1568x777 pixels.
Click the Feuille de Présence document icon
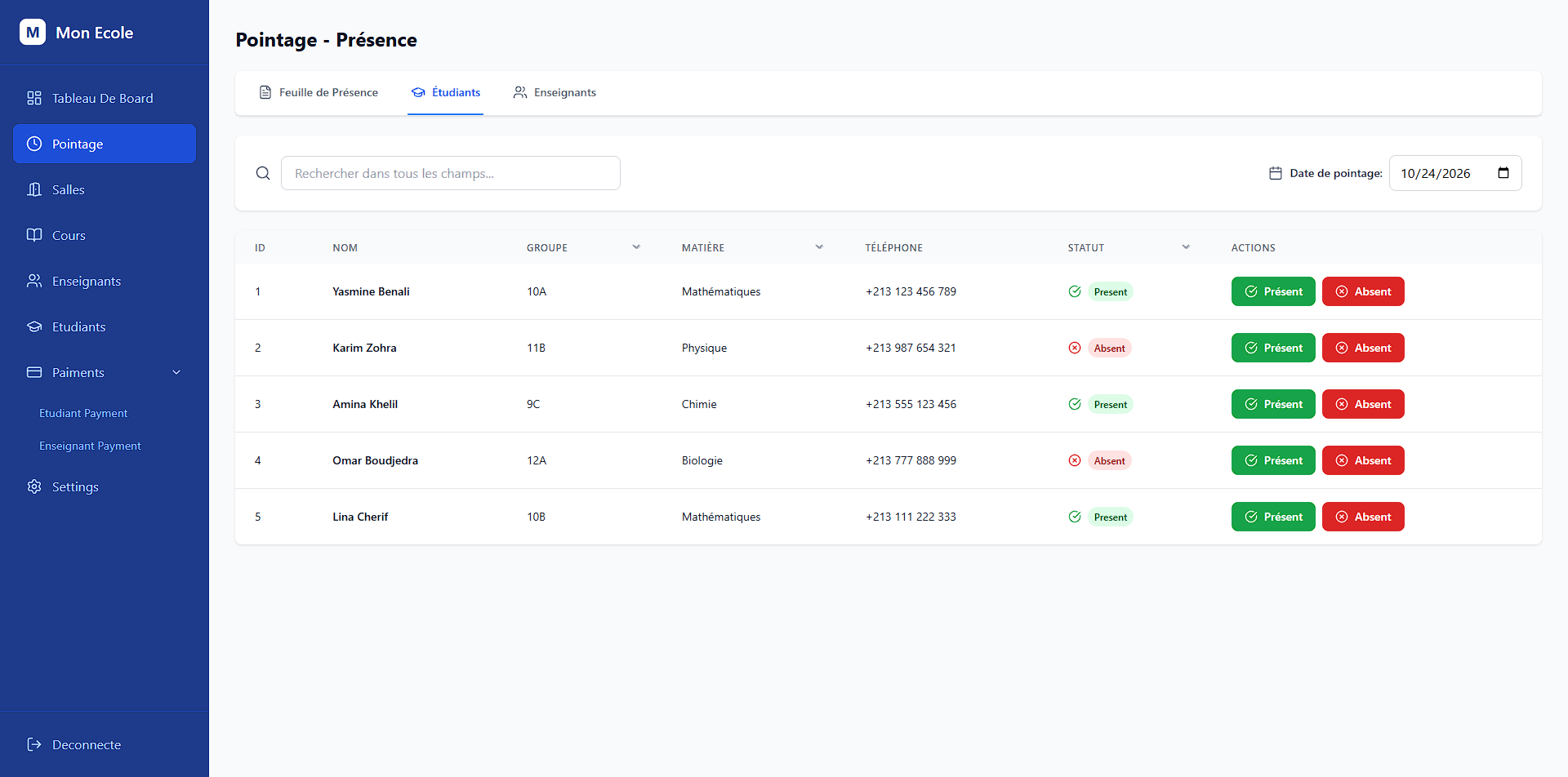coord(265,92)
